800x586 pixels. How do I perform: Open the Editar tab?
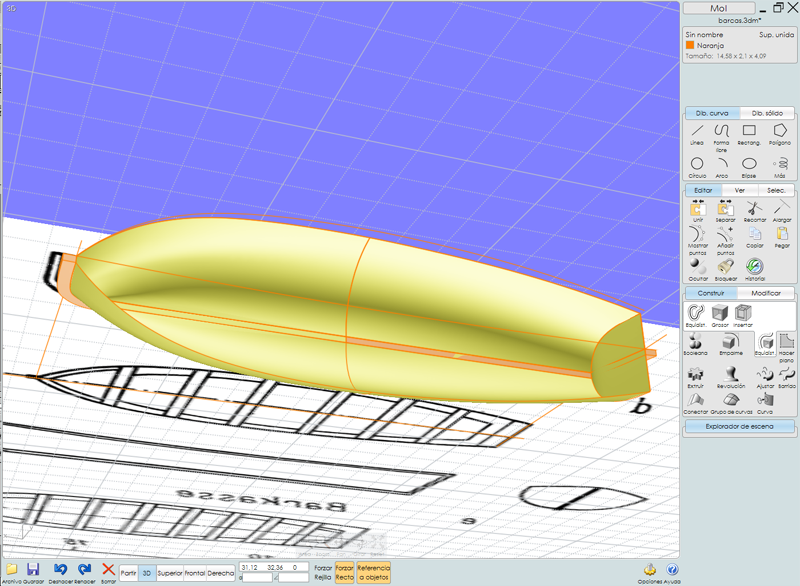coord(703,190)
